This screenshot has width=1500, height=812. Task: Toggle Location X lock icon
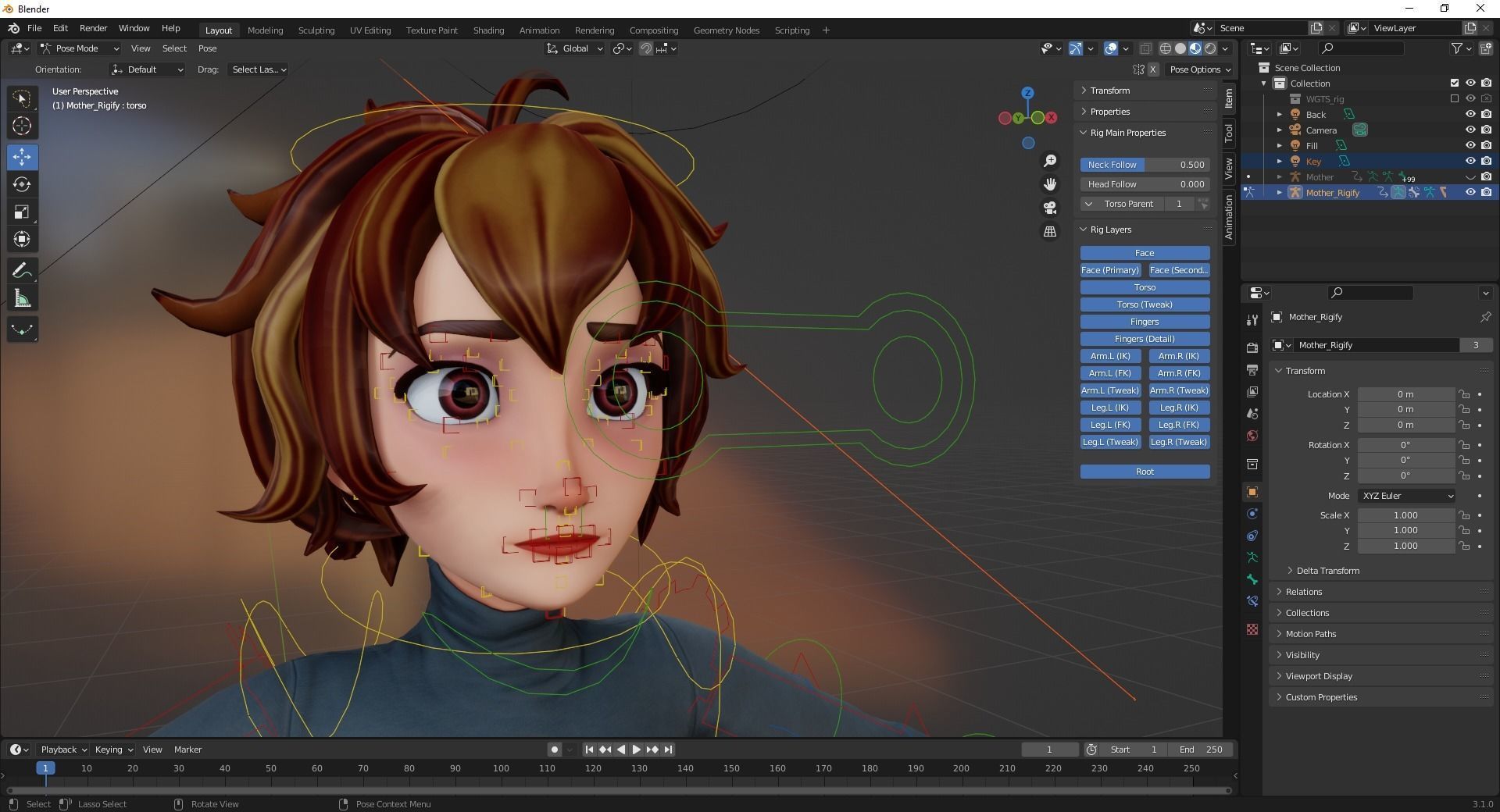(1464, 394)
